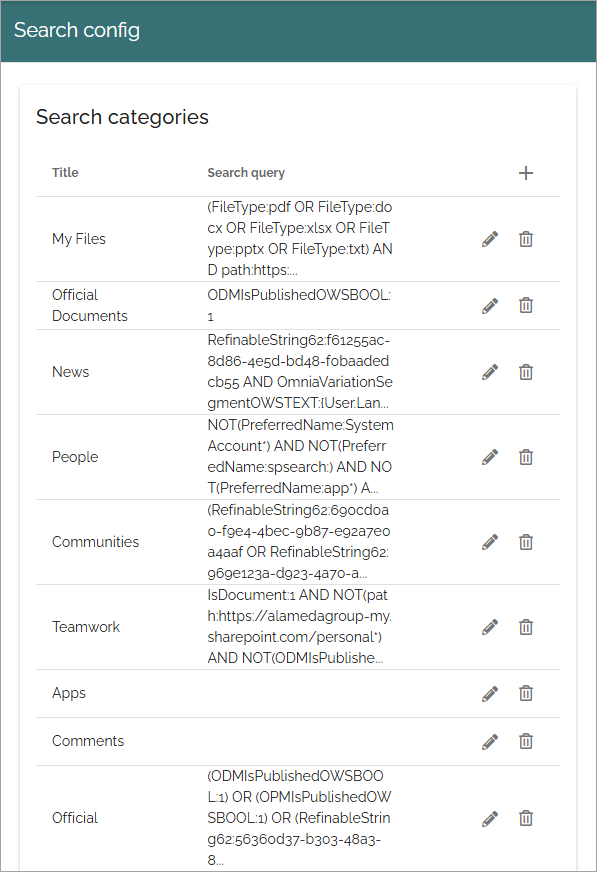Click the Search categories heading
Viewport: 597px width, 872px height.
click(122, 117)
